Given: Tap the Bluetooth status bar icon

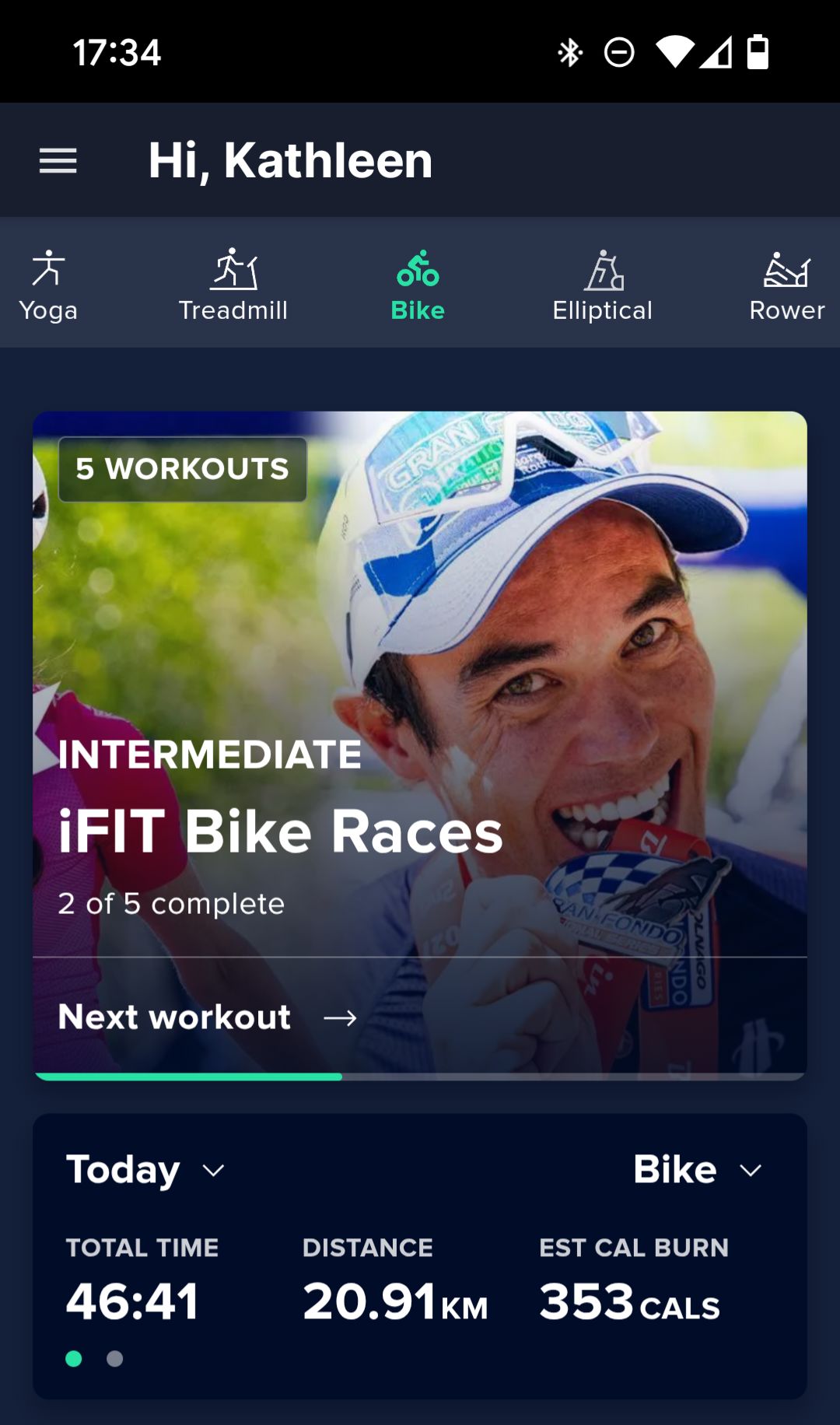Looking at the screenshot, I should point(570,53).
